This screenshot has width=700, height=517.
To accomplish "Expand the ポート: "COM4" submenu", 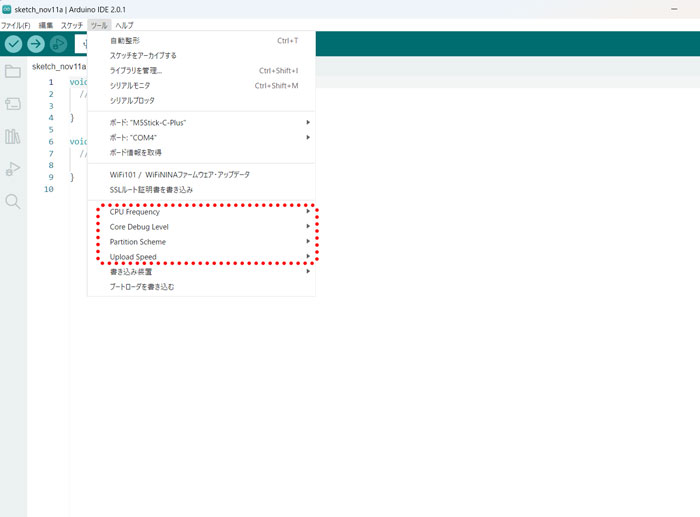I will (201, 138).
